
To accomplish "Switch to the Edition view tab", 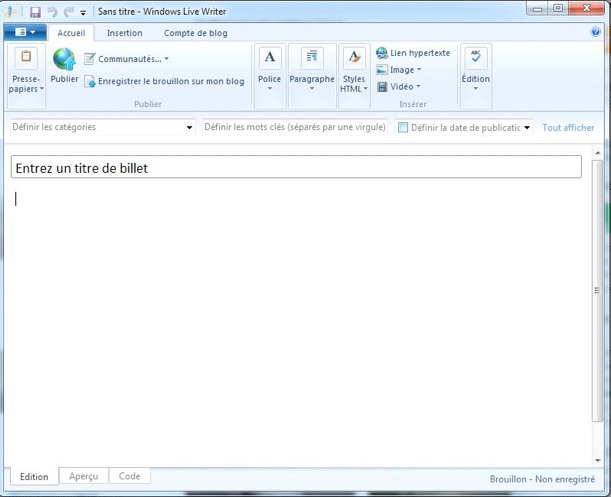I will (34, 476).
